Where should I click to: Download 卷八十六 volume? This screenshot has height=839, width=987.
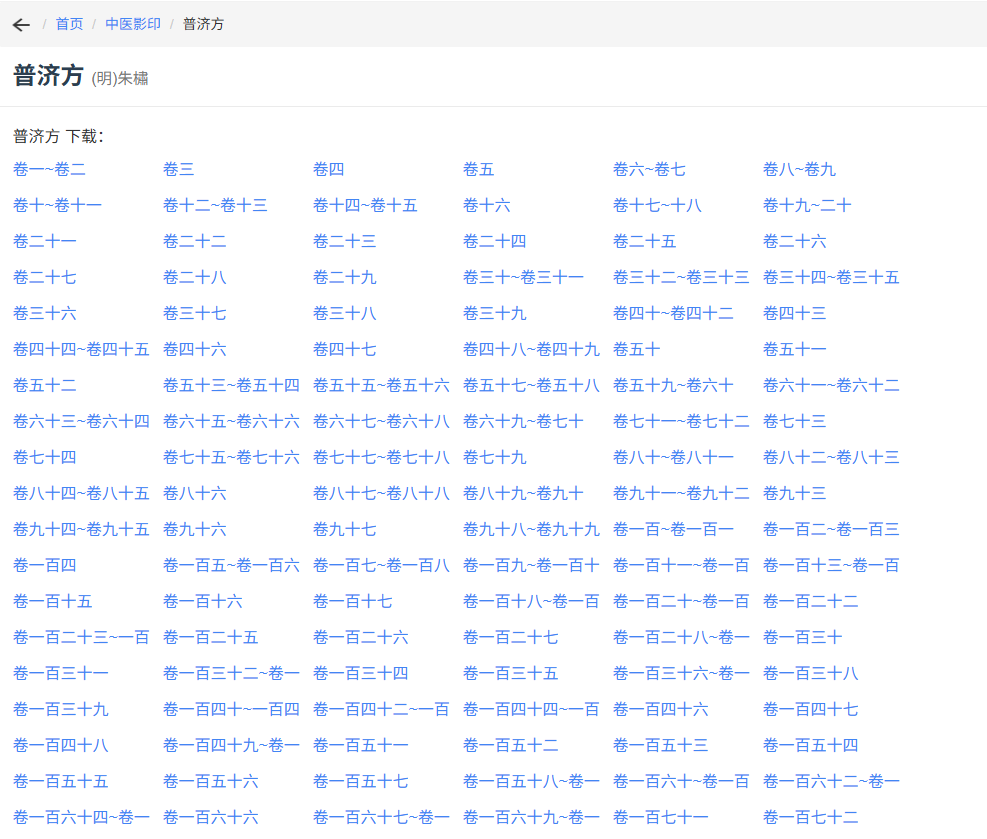[194, 494]
